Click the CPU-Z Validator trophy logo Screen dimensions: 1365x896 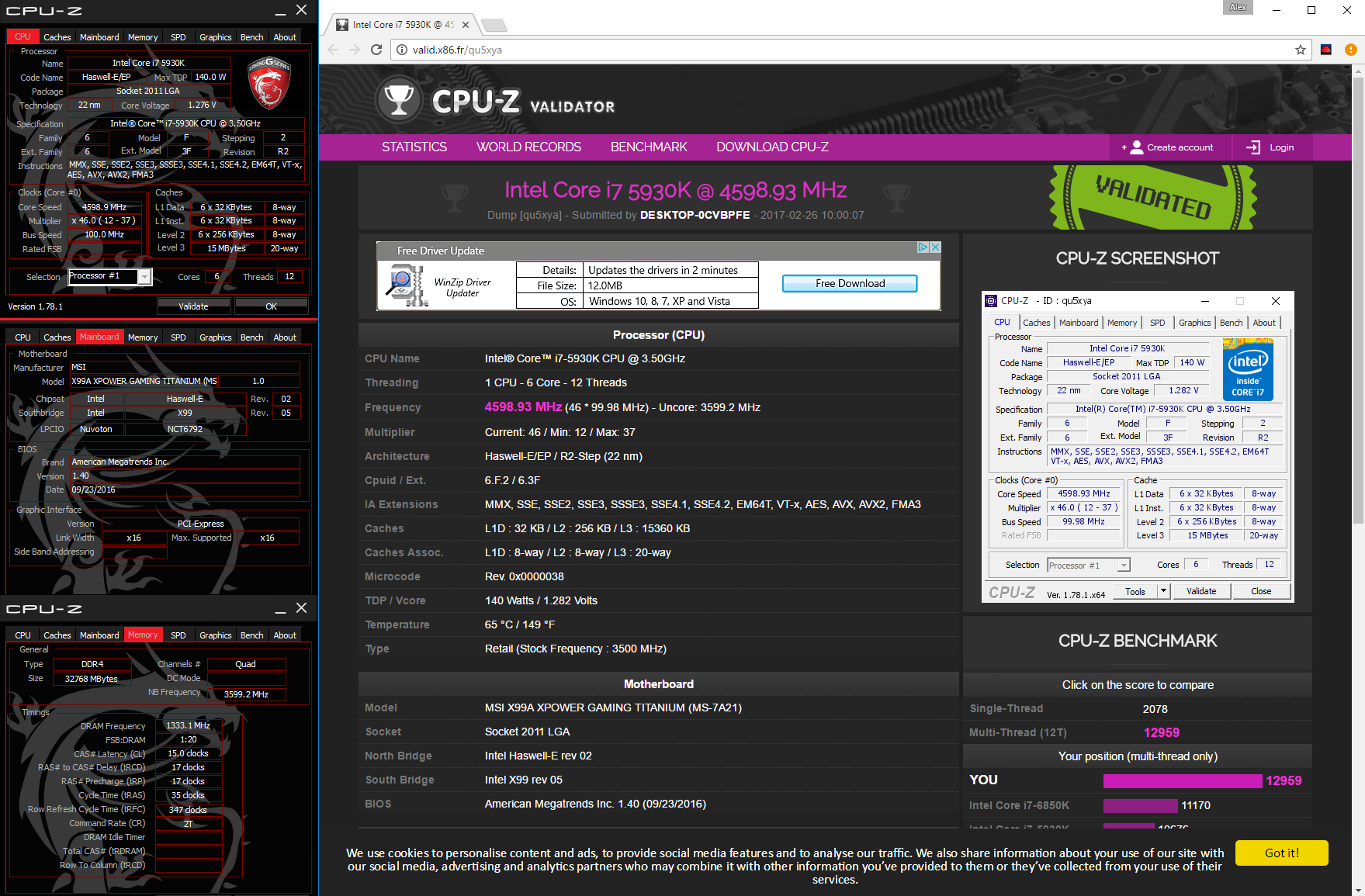pyautogui.click(x=399, y=101)
